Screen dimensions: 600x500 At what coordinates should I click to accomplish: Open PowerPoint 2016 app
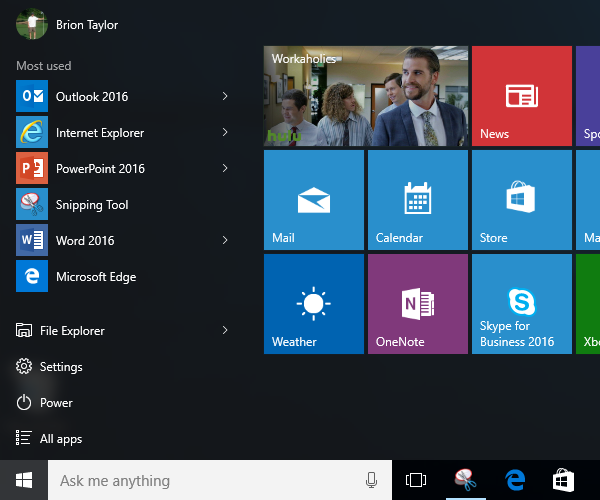pos(122,168)
